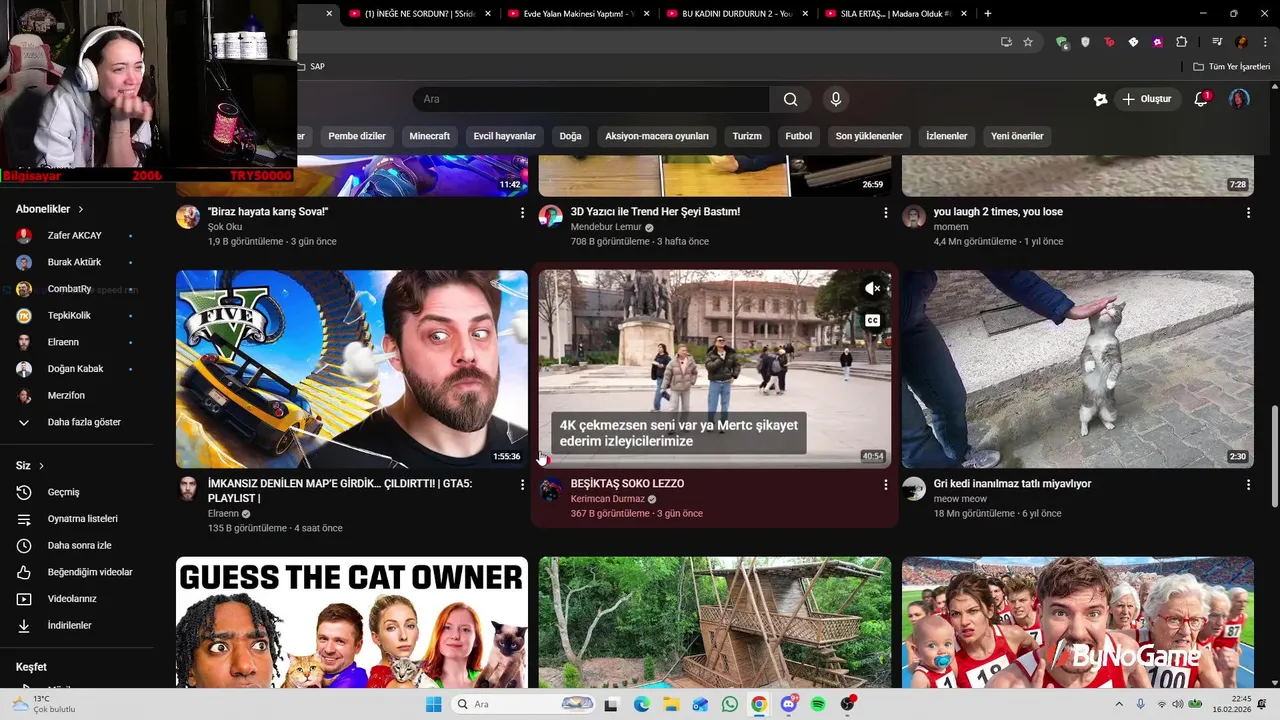Select the Doğa filter chip
Image resolution: width=1280 pixels, height=720 pixels.
coord(570,136)
